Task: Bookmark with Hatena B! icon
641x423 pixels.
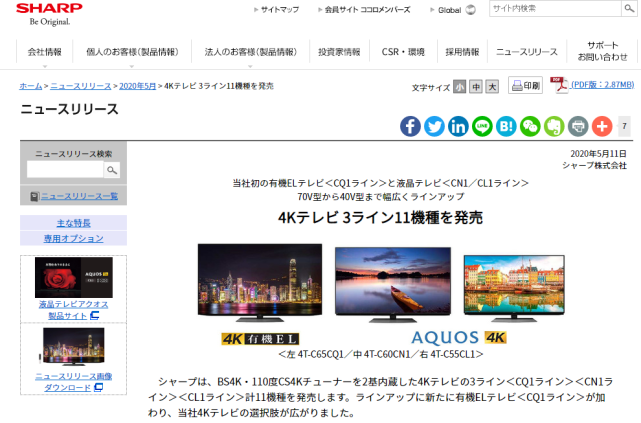Action: tap(506, 126)
